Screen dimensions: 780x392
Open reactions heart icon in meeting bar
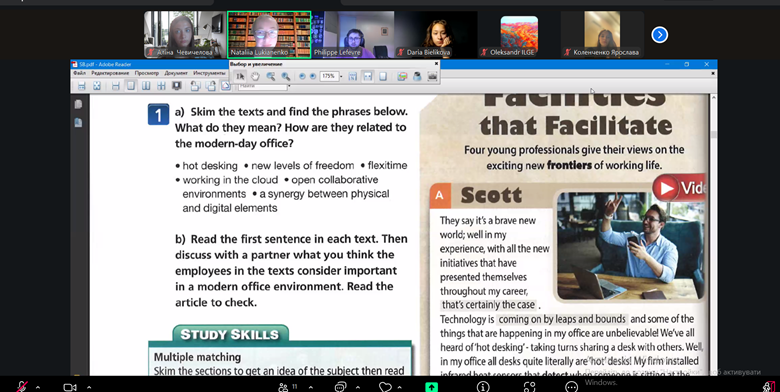coord(385,387)
